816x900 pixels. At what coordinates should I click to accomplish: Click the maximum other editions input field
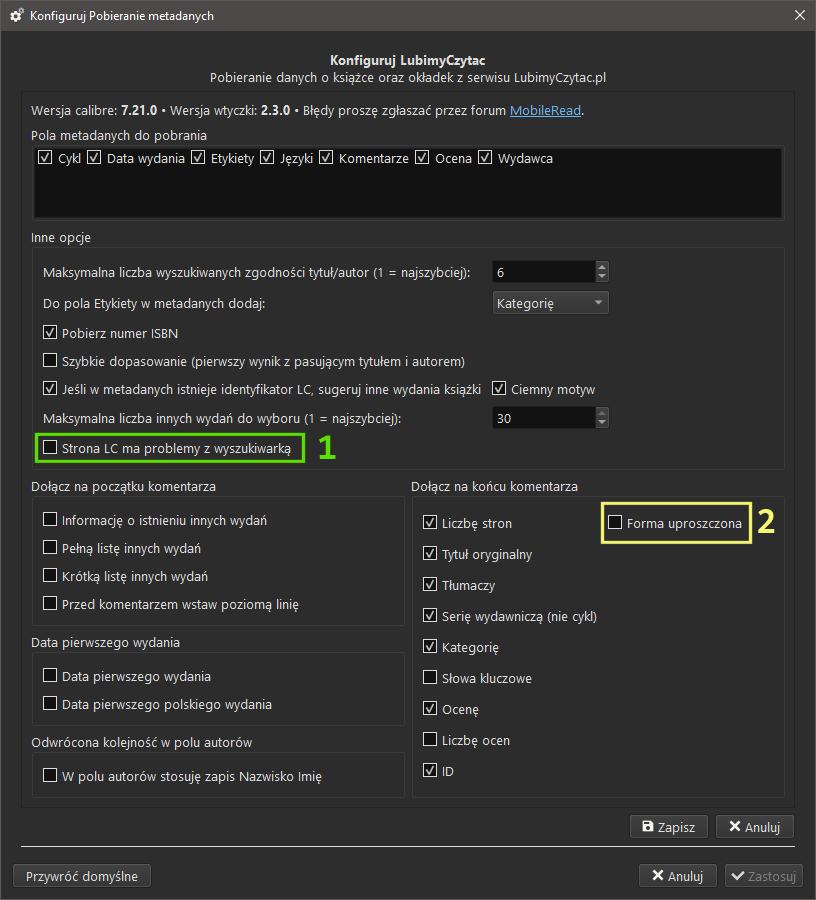pos(543,418)
